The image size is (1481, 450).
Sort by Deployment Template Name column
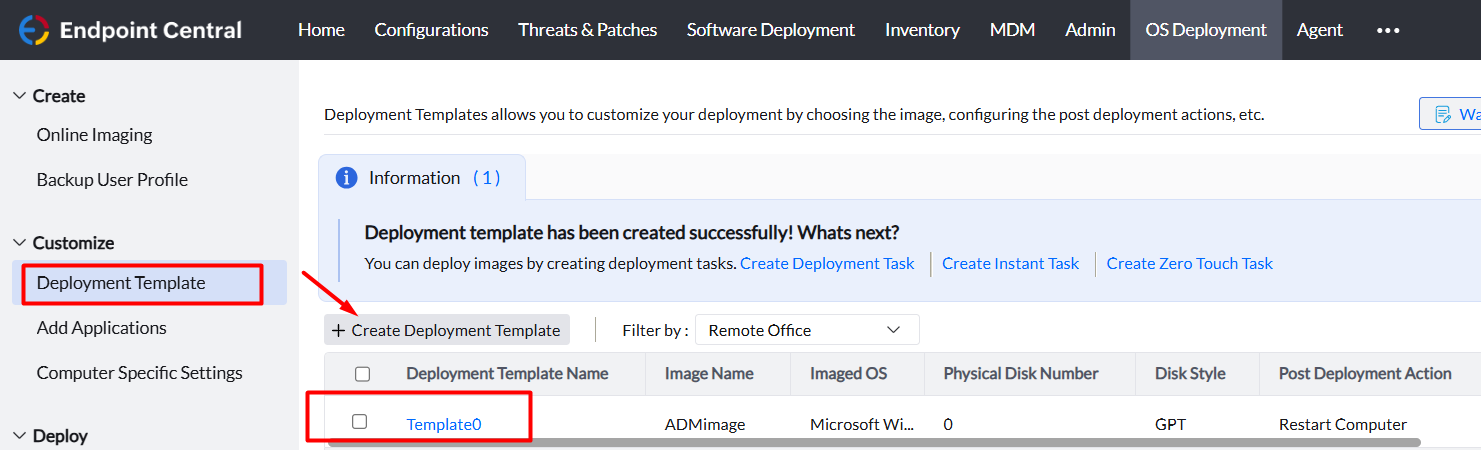point(507,374)
